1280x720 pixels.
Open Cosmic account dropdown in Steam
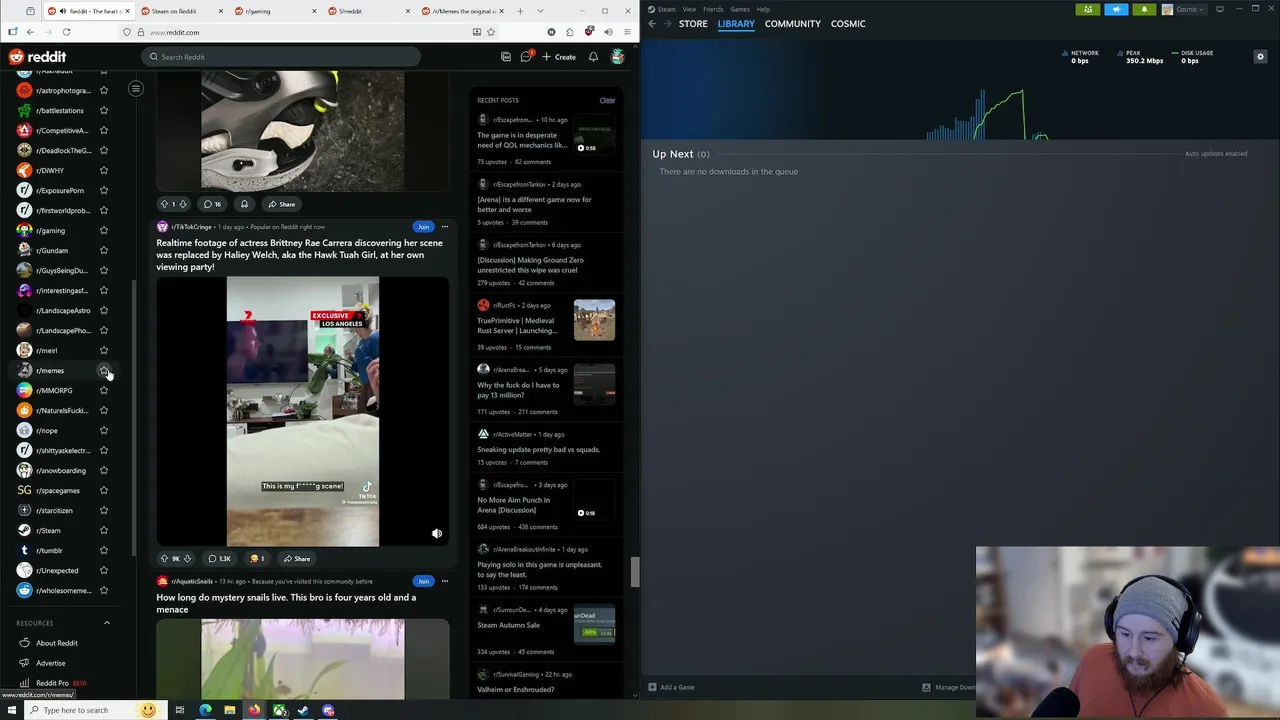(1185, 9)
